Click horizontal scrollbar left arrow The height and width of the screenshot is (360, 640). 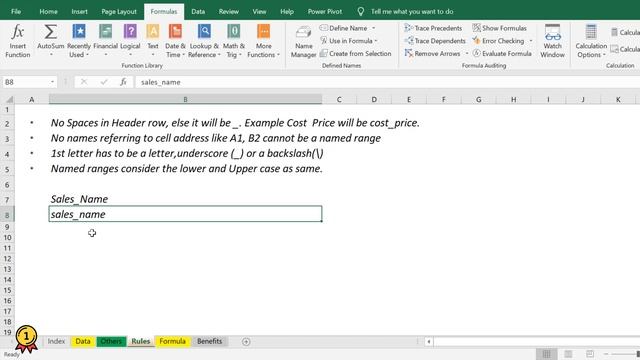429,342
